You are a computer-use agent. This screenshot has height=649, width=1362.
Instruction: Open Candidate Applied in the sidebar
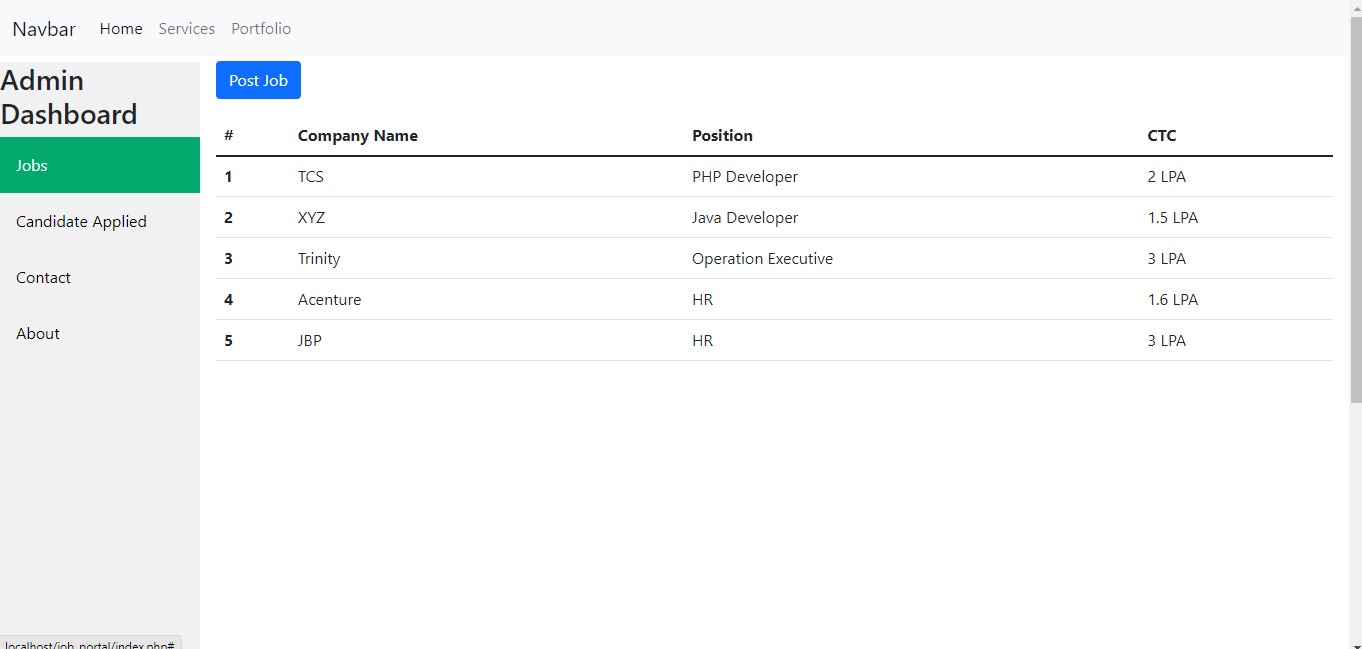click(x=100, y=221)
